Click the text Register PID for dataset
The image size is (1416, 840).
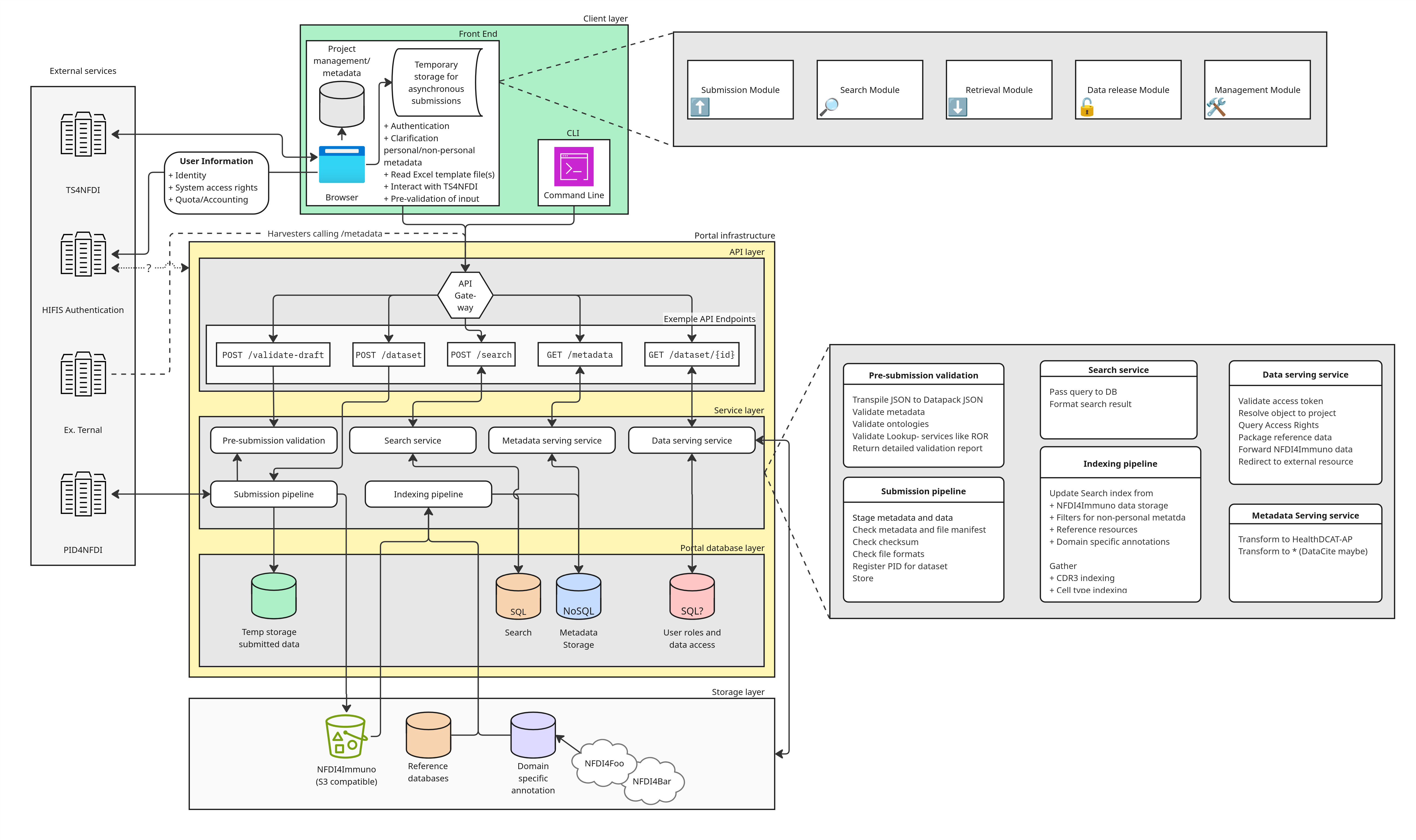coord(900,566)
